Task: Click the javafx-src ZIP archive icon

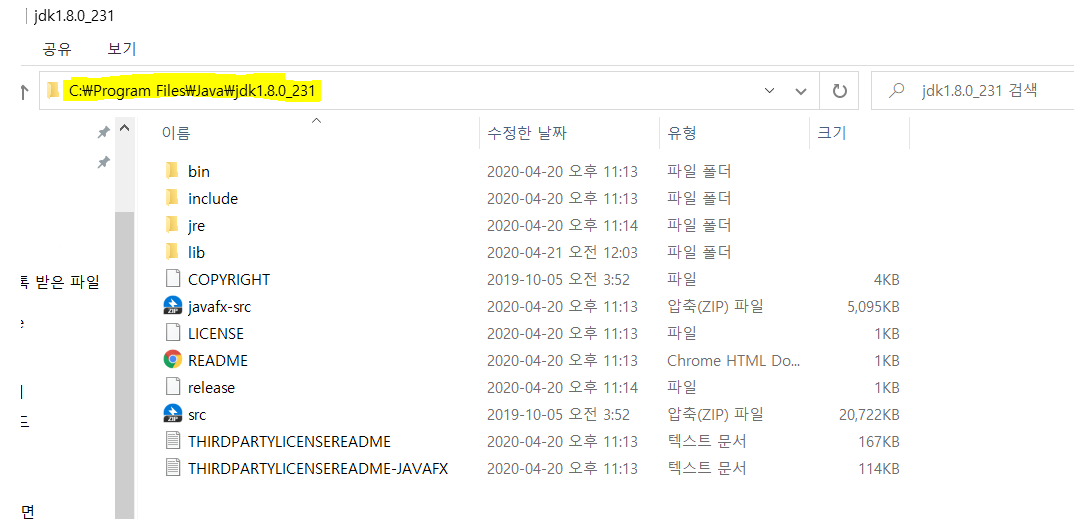Action: point(173,306)
